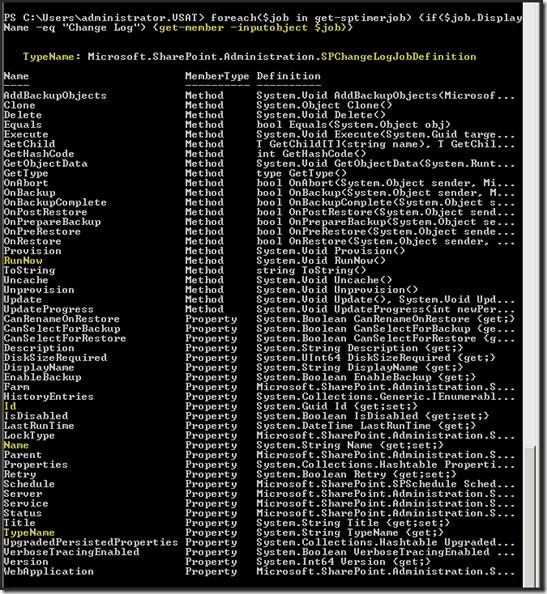Click the OnAbort method name

(x=26, y=183)
